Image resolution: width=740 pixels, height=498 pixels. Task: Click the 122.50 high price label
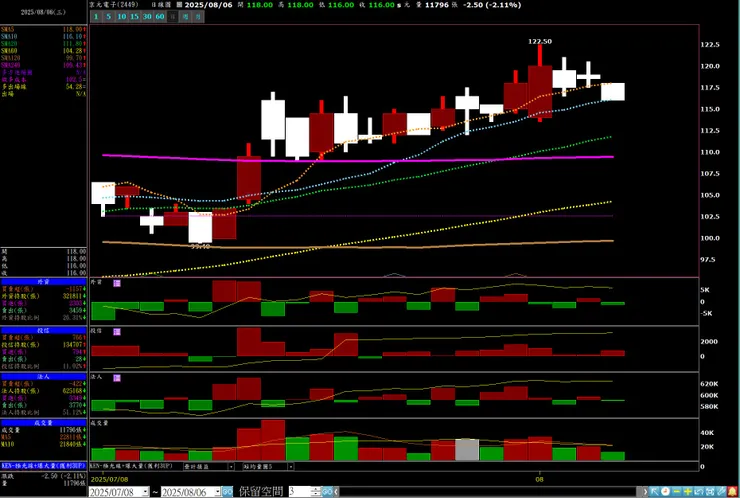(540, 42)
